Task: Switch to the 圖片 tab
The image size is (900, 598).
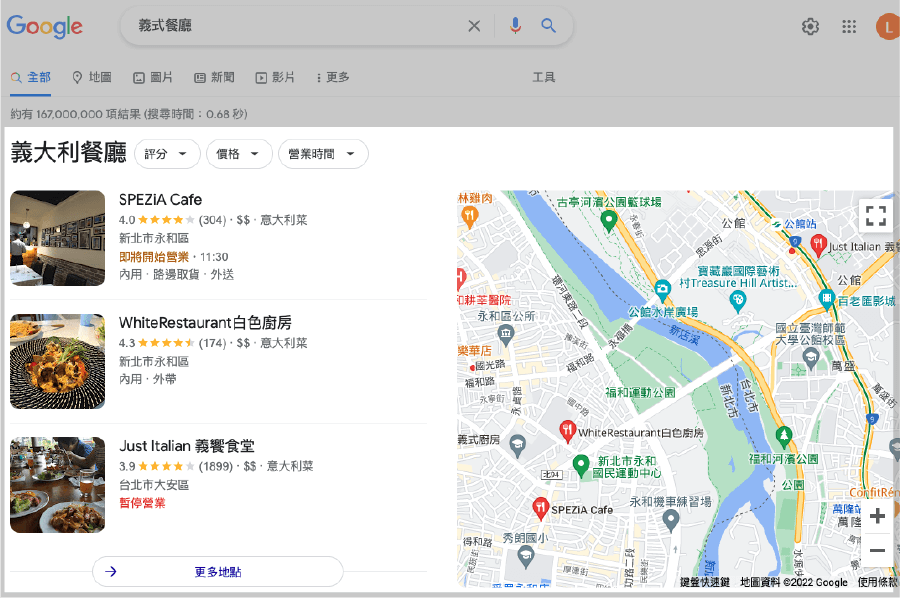Action: coord(153,77)
